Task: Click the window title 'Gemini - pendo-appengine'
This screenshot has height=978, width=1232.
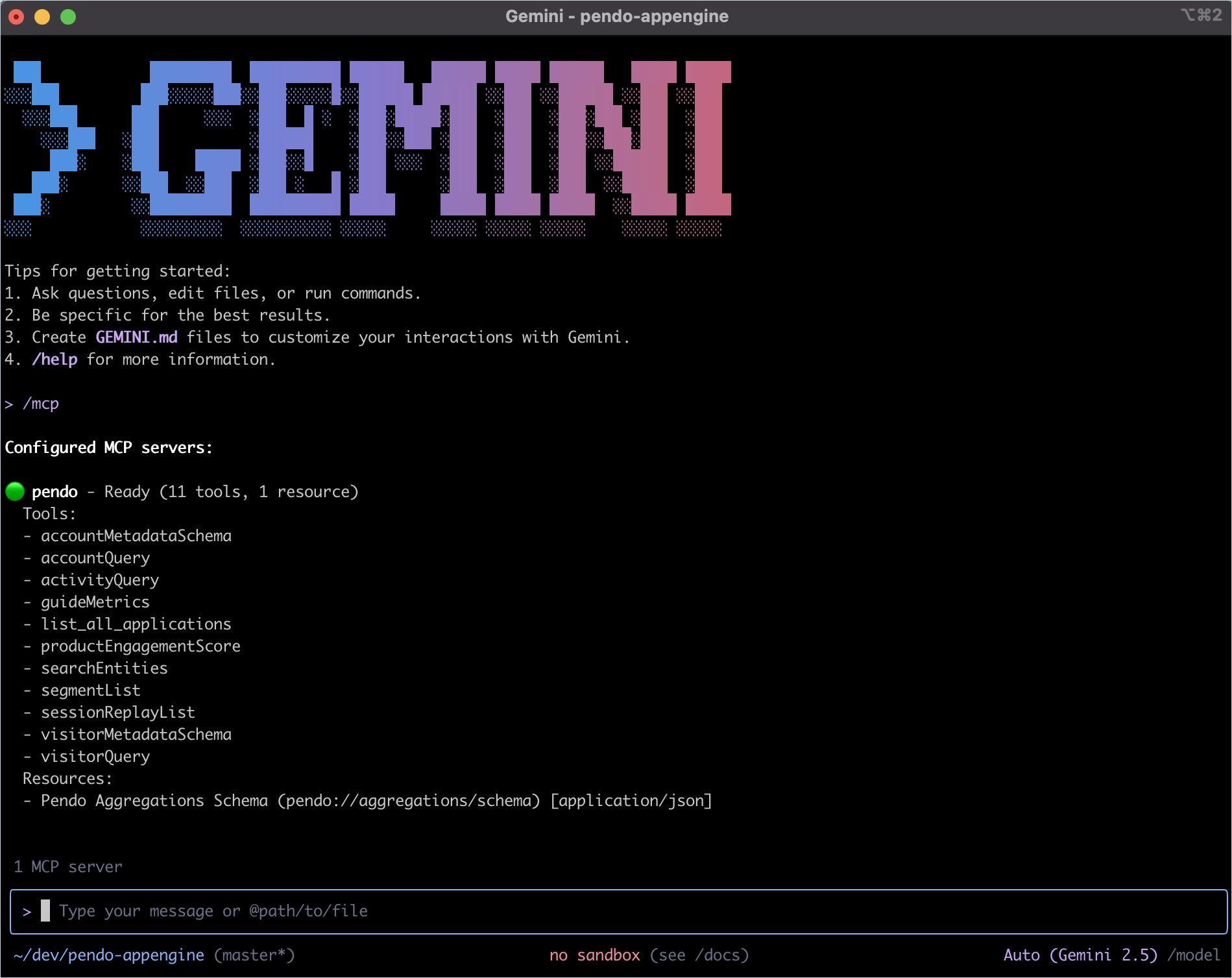Action: click(617, 16)
